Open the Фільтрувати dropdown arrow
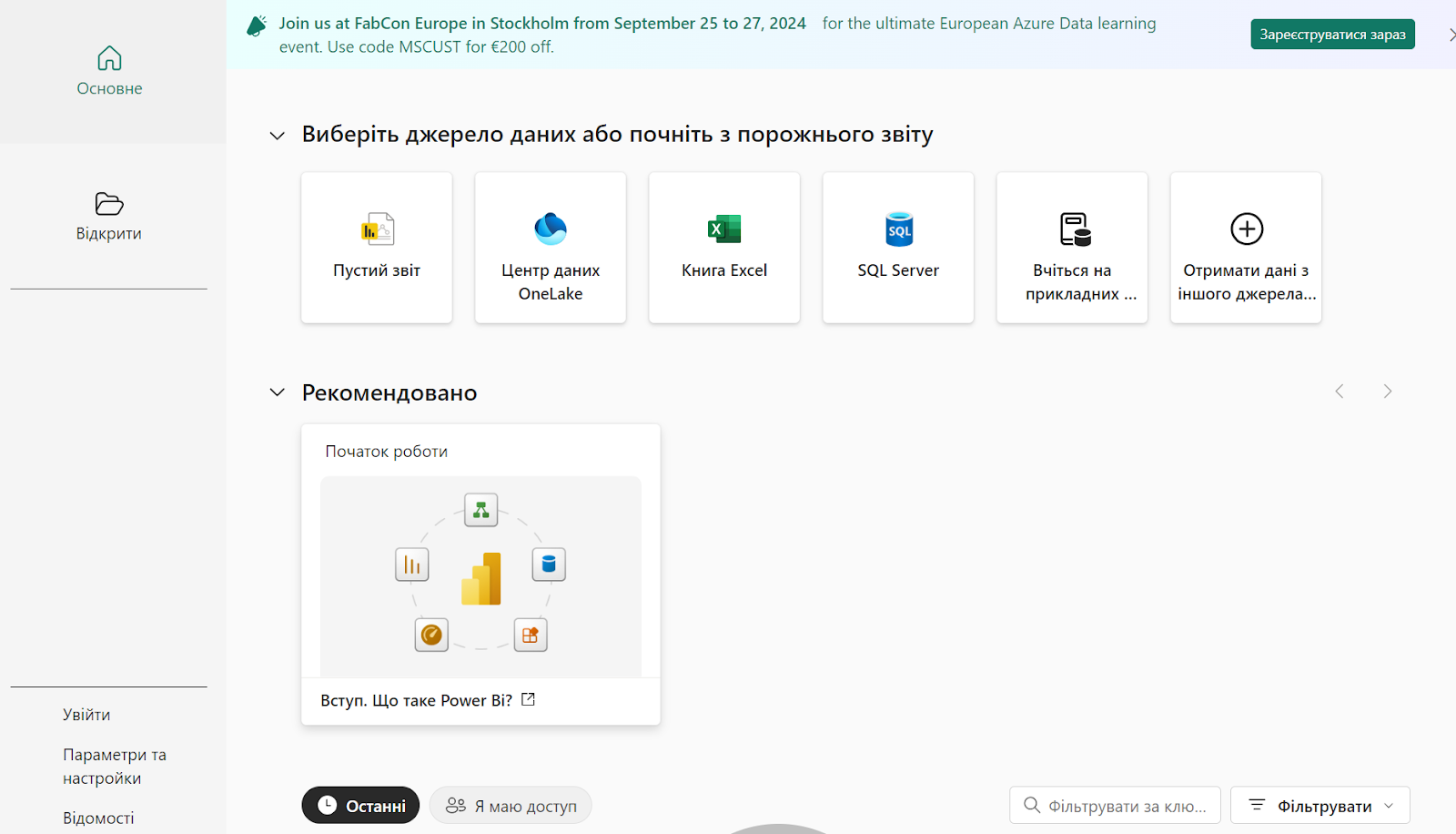Image resolution: width=1456 pixels, height=834 pixels. click(1389, 806)
